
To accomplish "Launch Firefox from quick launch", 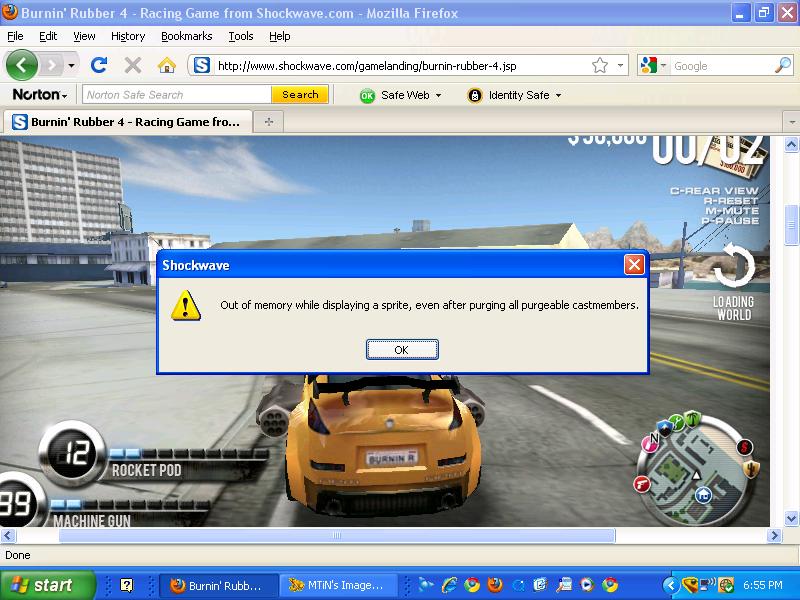I will (494, 585).
